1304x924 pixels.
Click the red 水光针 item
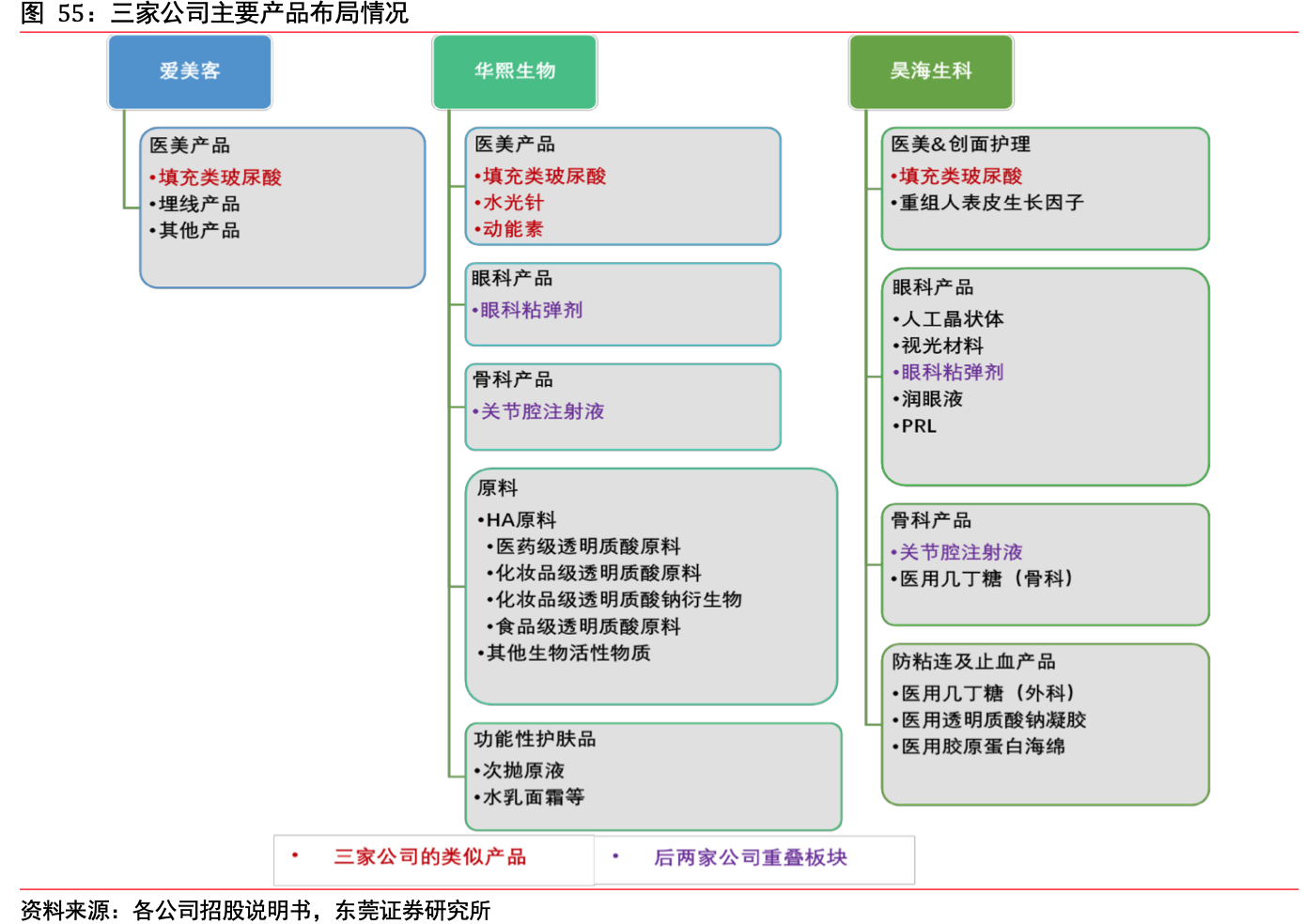pos(513,202)
